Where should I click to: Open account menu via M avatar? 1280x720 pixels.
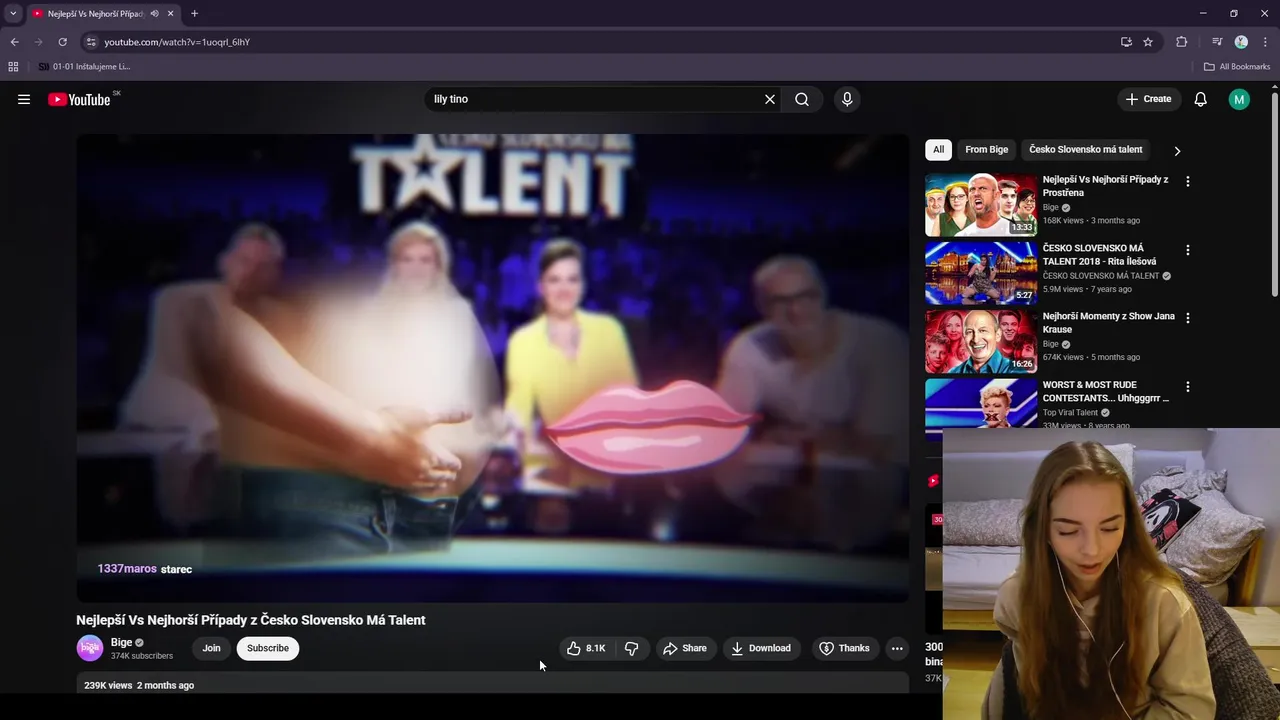[1239, 99]
